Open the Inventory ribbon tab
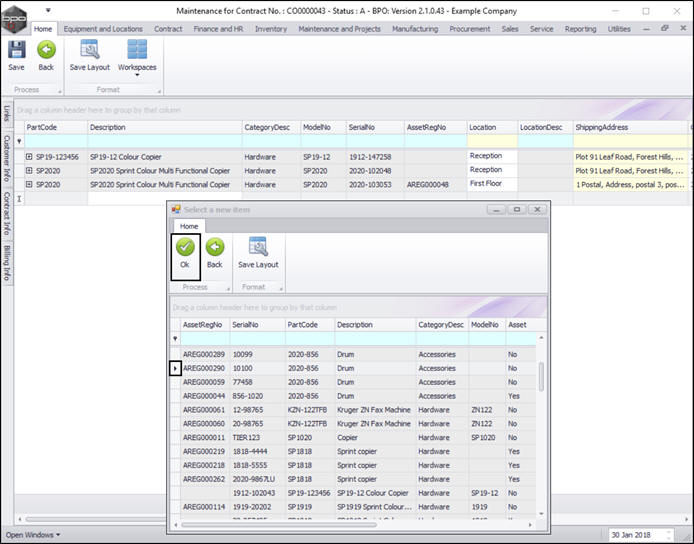This screenshot has width=694, height=544. click(x=270, y=29)
